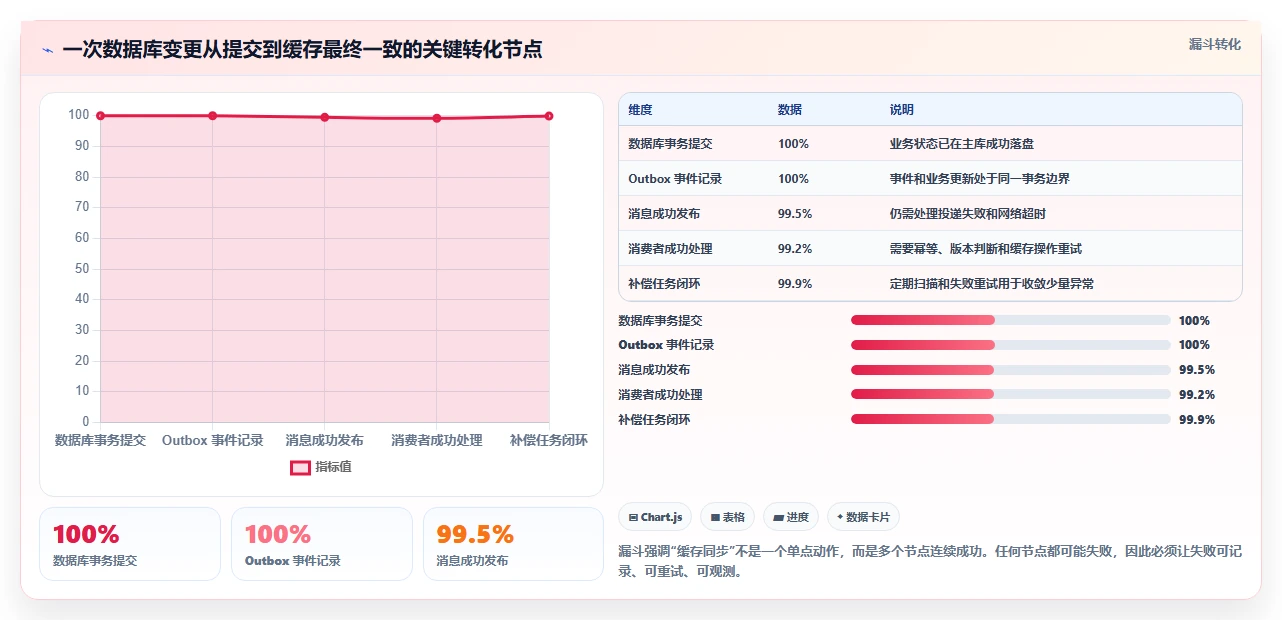Image resolution: width=1282 pixels, height=620 pixels.
Task: Click the 维度 column header
Action: (x=640, y=110)
